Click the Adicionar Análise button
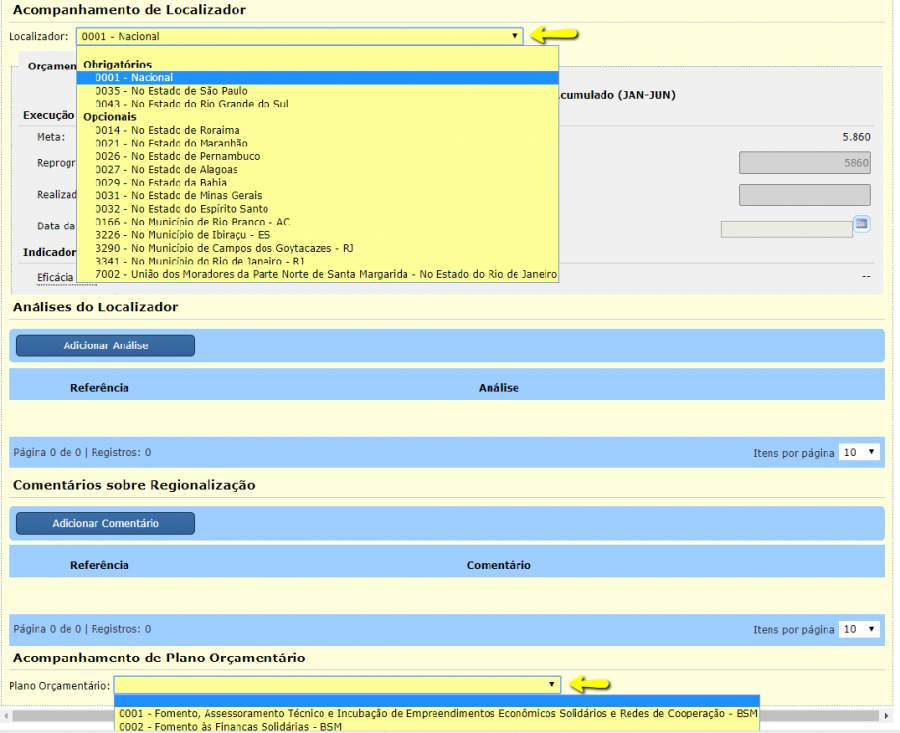This screenshot has width=900, height=733. pyautogui.click(x=106, y=346)
